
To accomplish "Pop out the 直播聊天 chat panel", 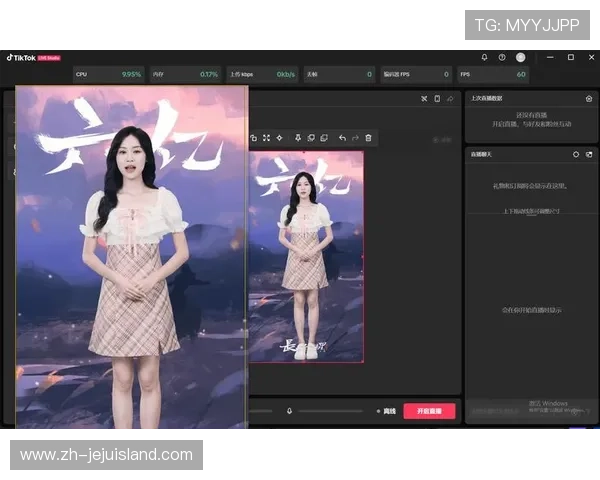I will [x=589, y=155].
